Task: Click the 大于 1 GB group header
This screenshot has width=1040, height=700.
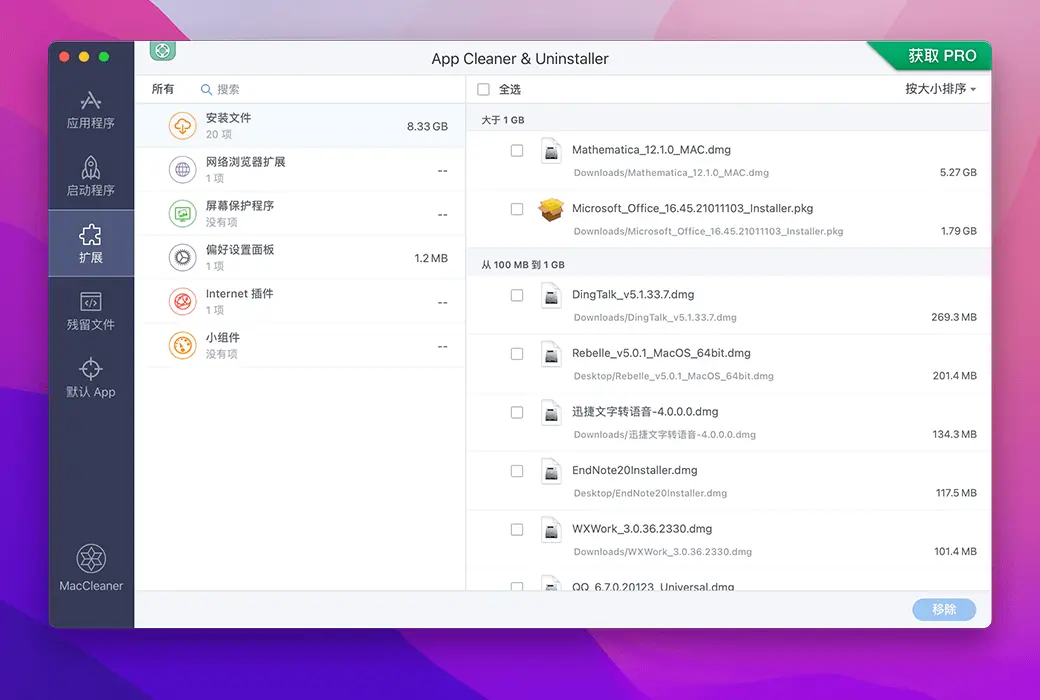Action: click(x=503, y=120)
